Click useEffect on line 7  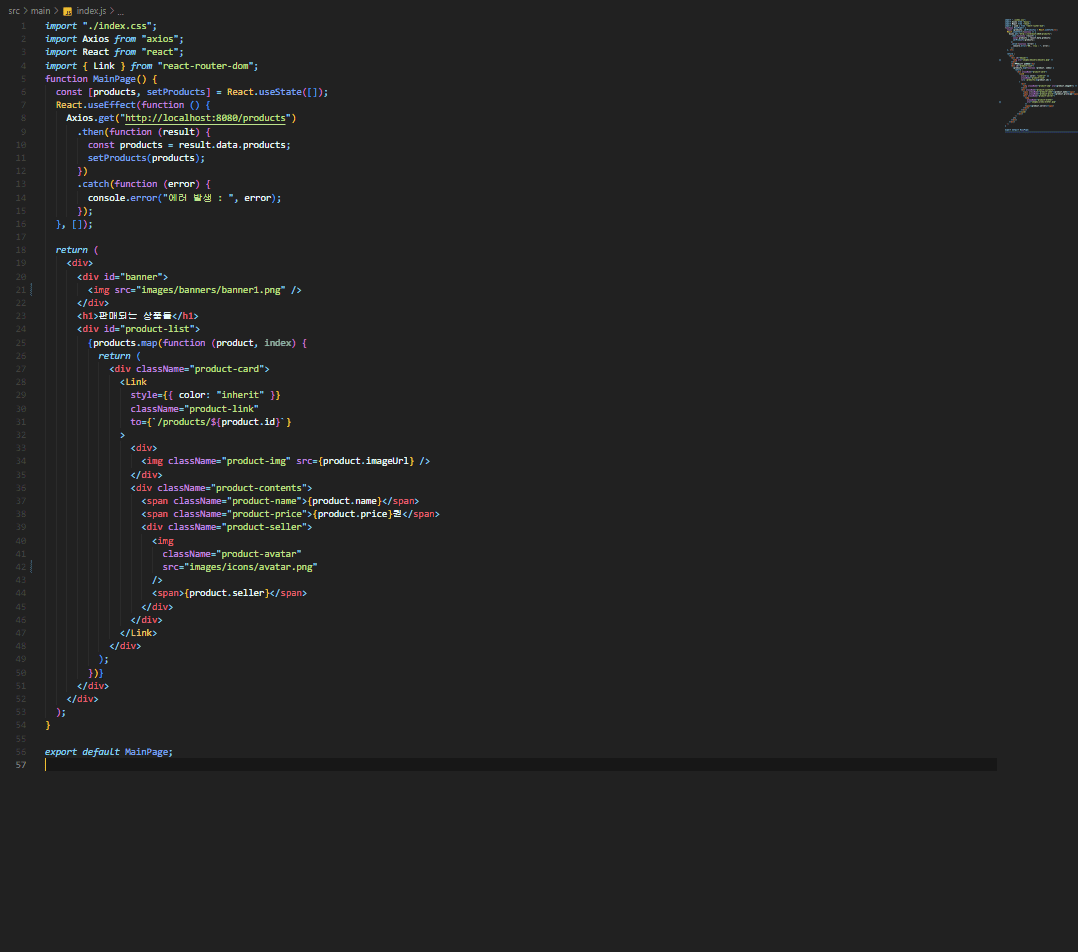(111, 105)
